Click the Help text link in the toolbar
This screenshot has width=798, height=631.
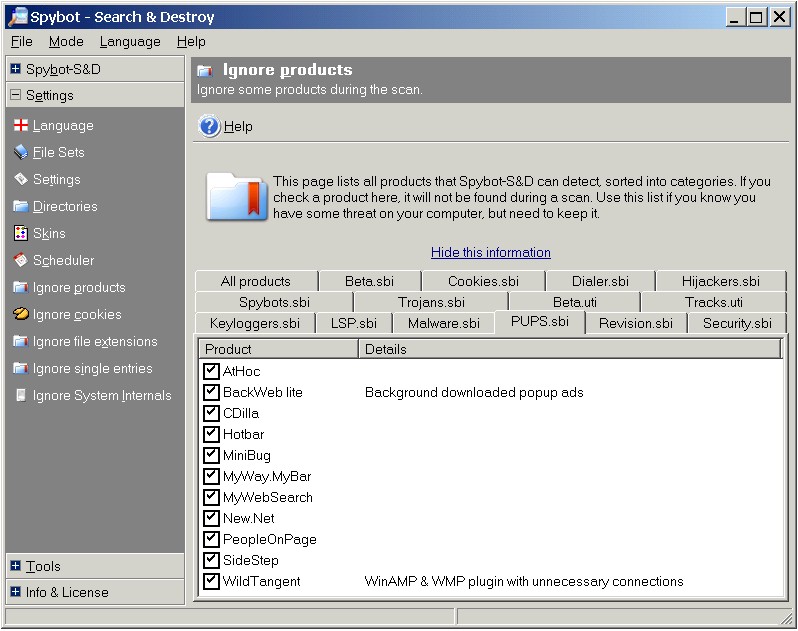[238, 126]
